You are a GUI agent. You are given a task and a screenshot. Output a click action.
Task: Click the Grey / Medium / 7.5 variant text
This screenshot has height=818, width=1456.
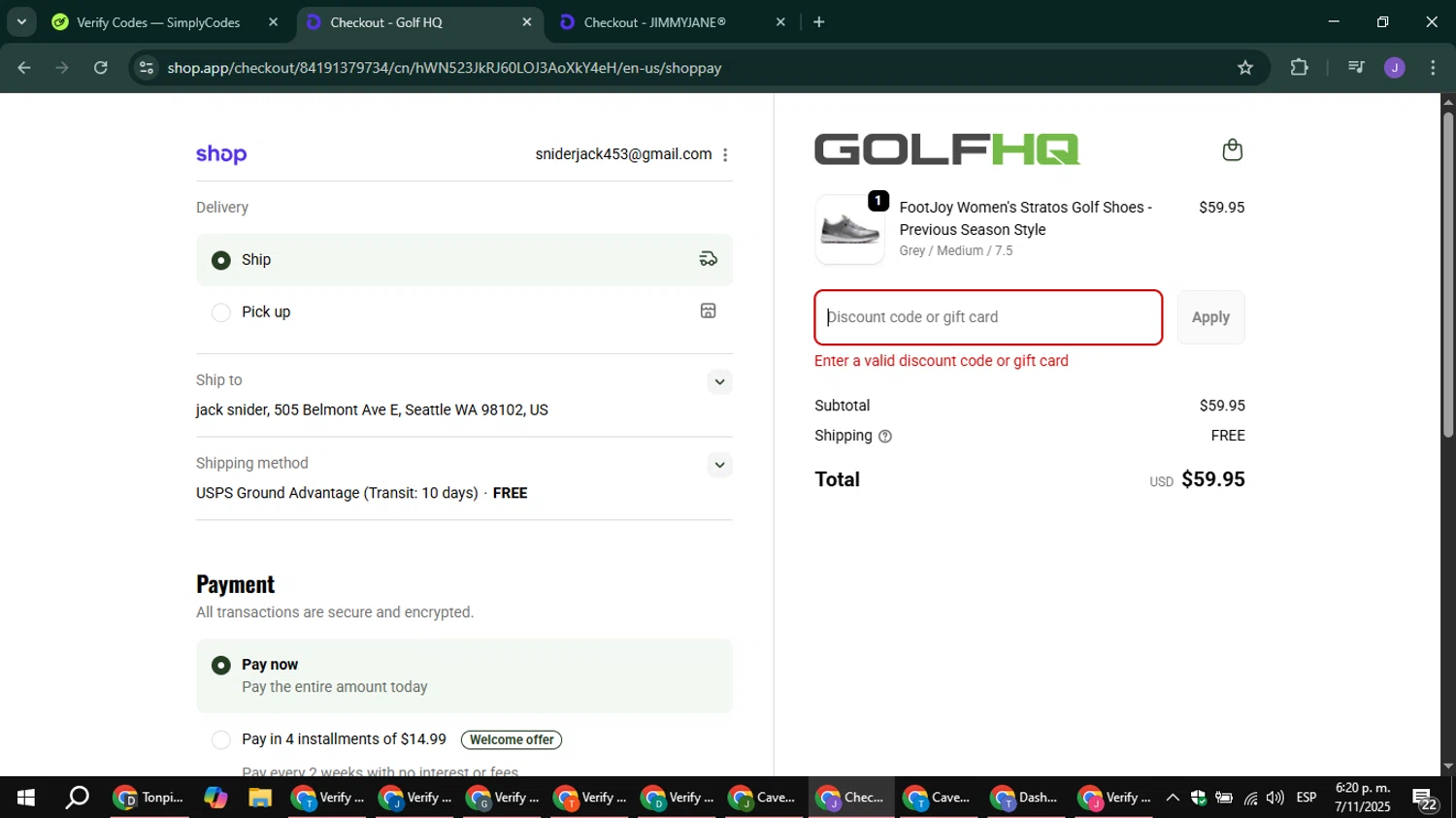tap(956, 250)
